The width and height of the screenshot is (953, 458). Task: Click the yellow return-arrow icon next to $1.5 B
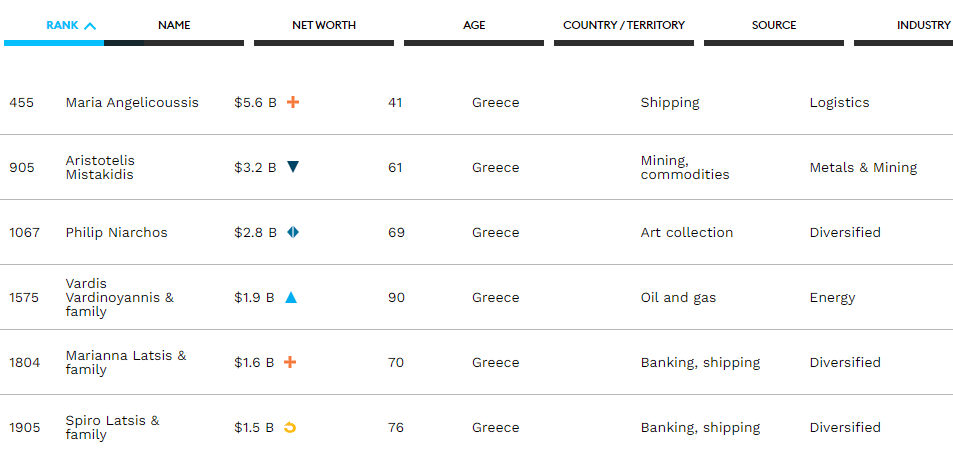tap(290, 427)
